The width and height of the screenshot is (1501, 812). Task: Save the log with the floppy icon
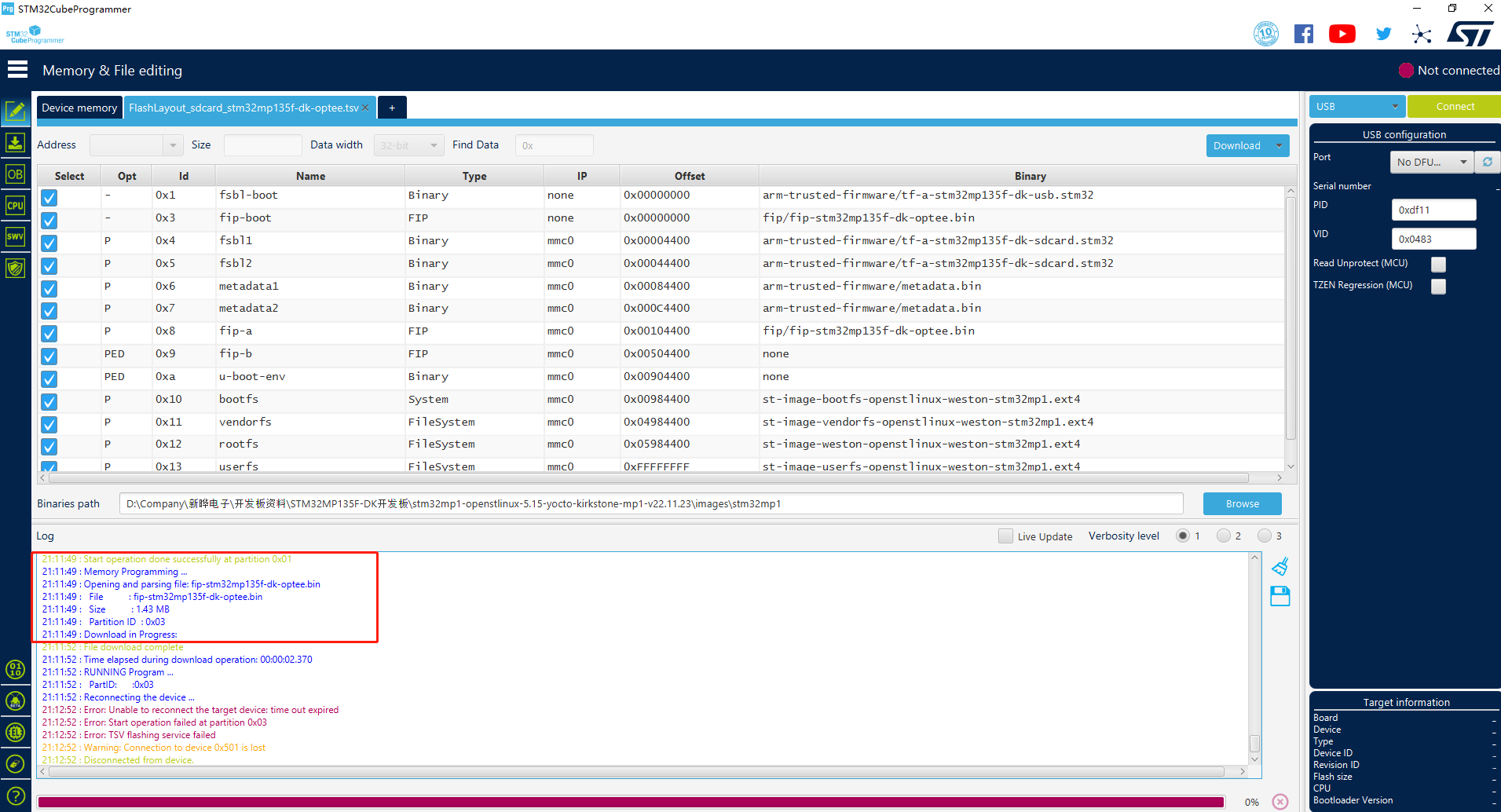tap(1280, 596)
